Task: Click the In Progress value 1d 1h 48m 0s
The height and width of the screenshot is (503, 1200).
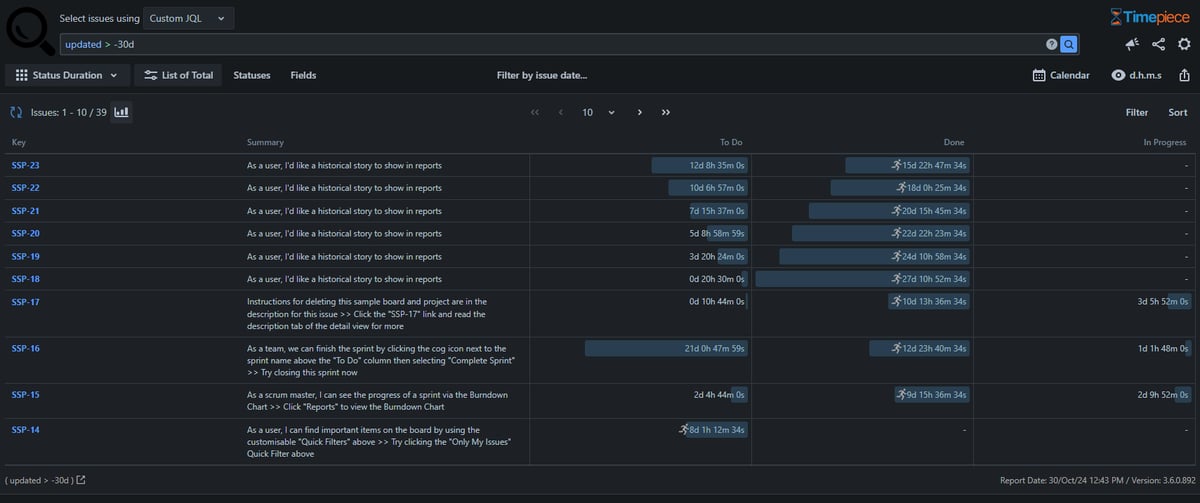Action: 1163,348
